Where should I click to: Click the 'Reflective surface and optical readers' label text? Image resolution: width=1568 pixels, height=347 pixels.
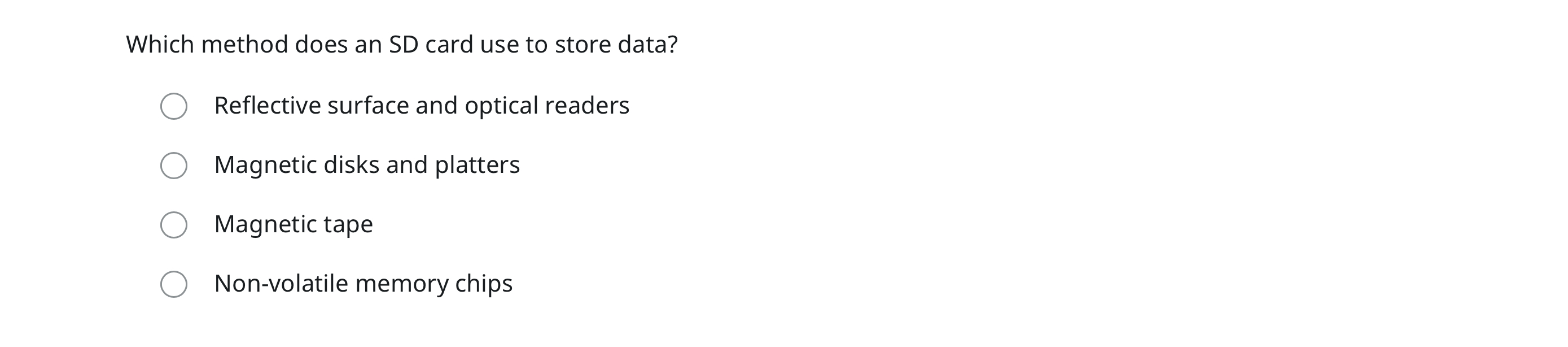pos(422,105)
